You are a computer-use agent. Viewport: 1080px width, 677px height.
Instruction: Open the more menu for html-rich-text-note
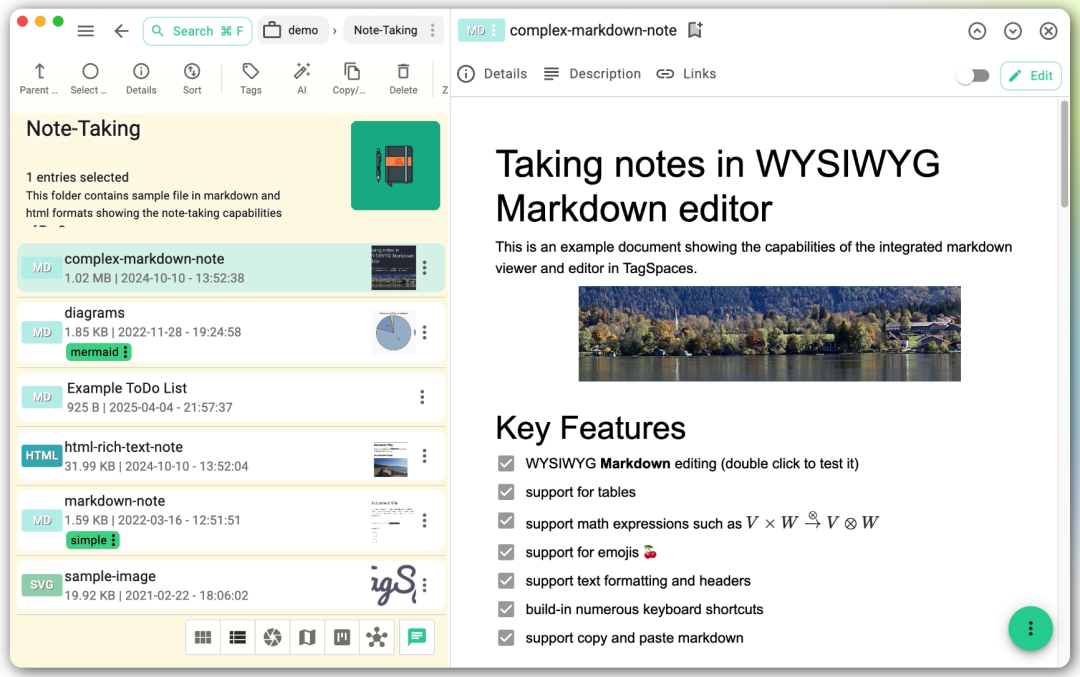[425, 456]
